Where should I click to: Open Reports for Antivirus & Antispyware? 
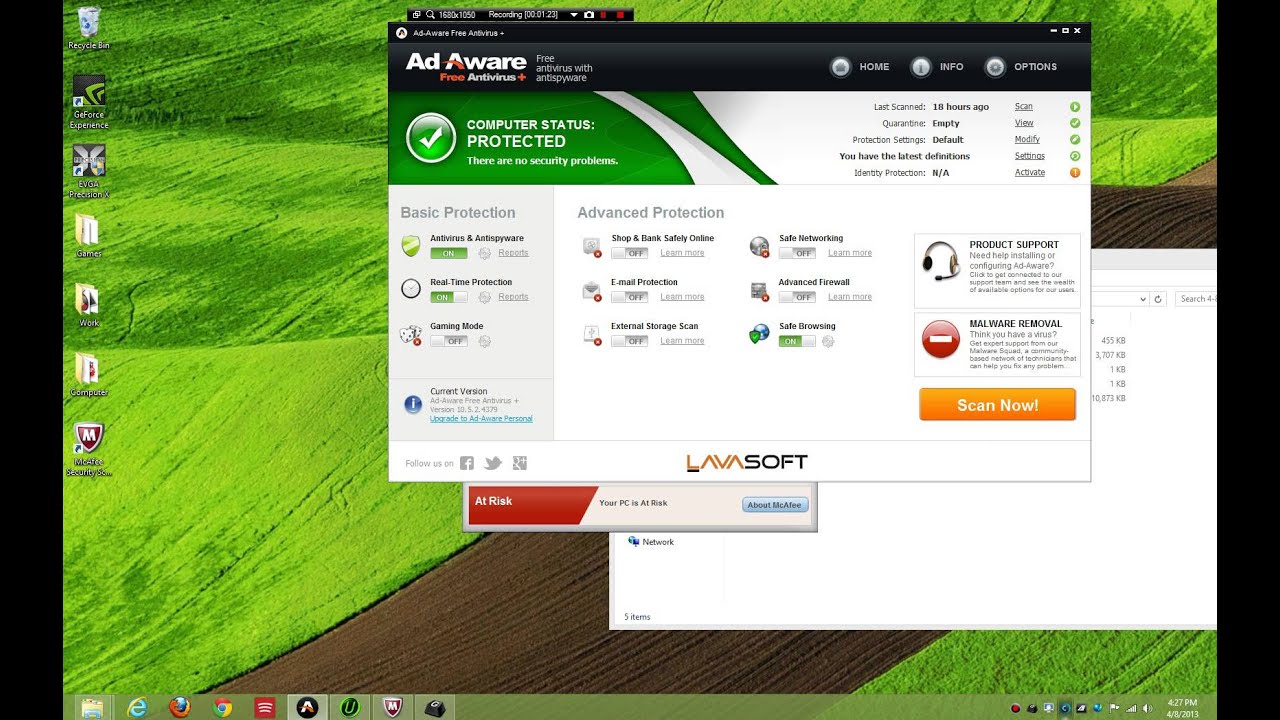click(x=513, y=253)
